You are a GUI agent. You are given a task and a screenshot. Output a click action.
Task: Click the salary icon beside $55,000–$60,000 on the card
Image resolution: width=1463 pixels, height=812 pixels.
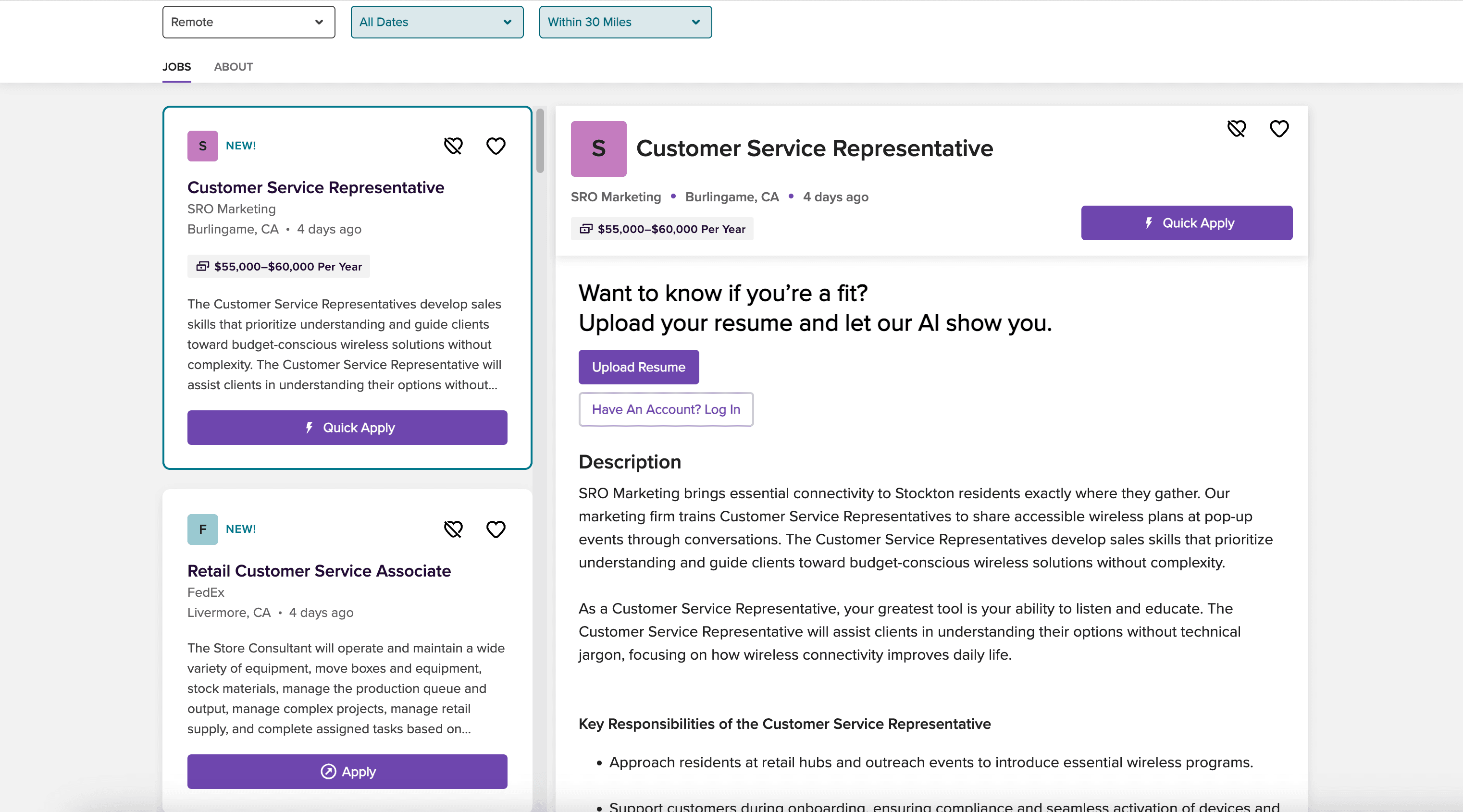(203, 266)
